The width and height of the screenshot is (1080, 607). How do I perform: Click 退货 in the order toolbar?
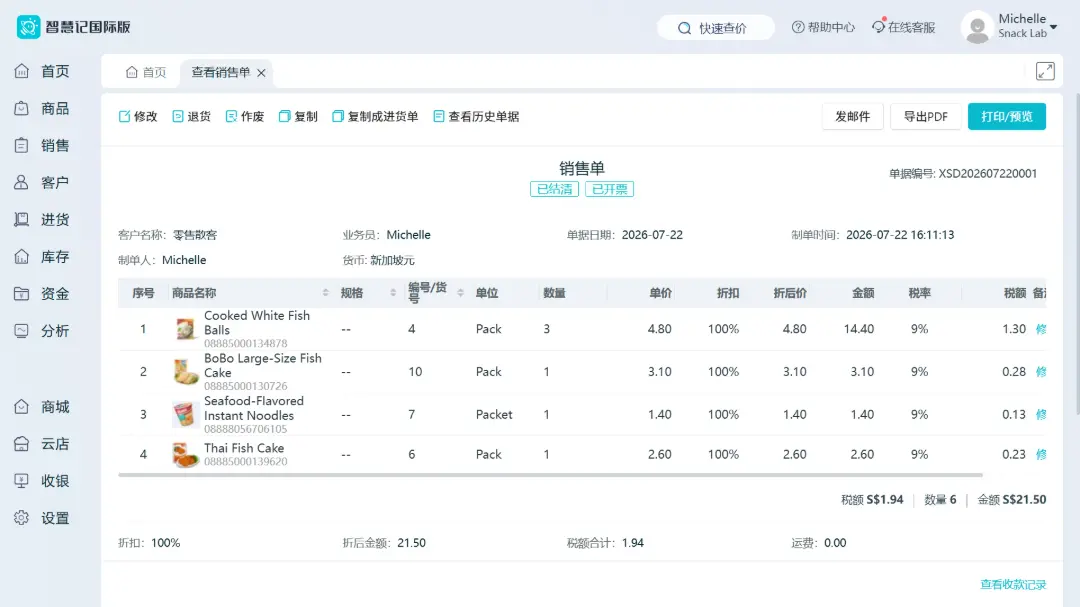tap(191, 116)
